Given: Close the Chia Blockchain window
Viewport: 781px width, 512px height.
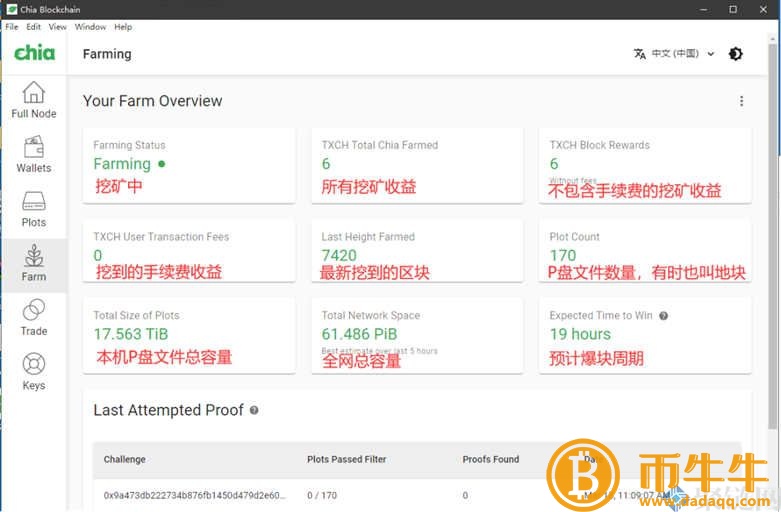Looking at the screenshot, I should click(x=764, y=9).
